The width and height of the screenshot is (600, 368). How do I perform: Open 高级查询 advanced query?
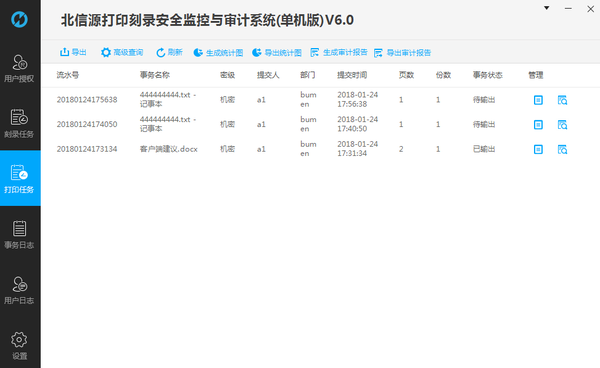pyautogui.click(x=122, y=52)
